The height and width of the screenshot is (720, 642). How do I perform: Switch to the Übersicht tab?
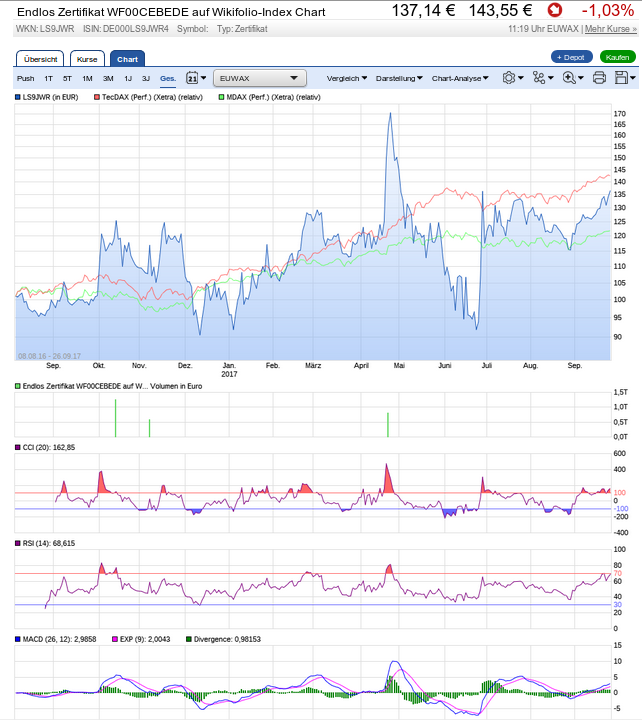(40, 59)
